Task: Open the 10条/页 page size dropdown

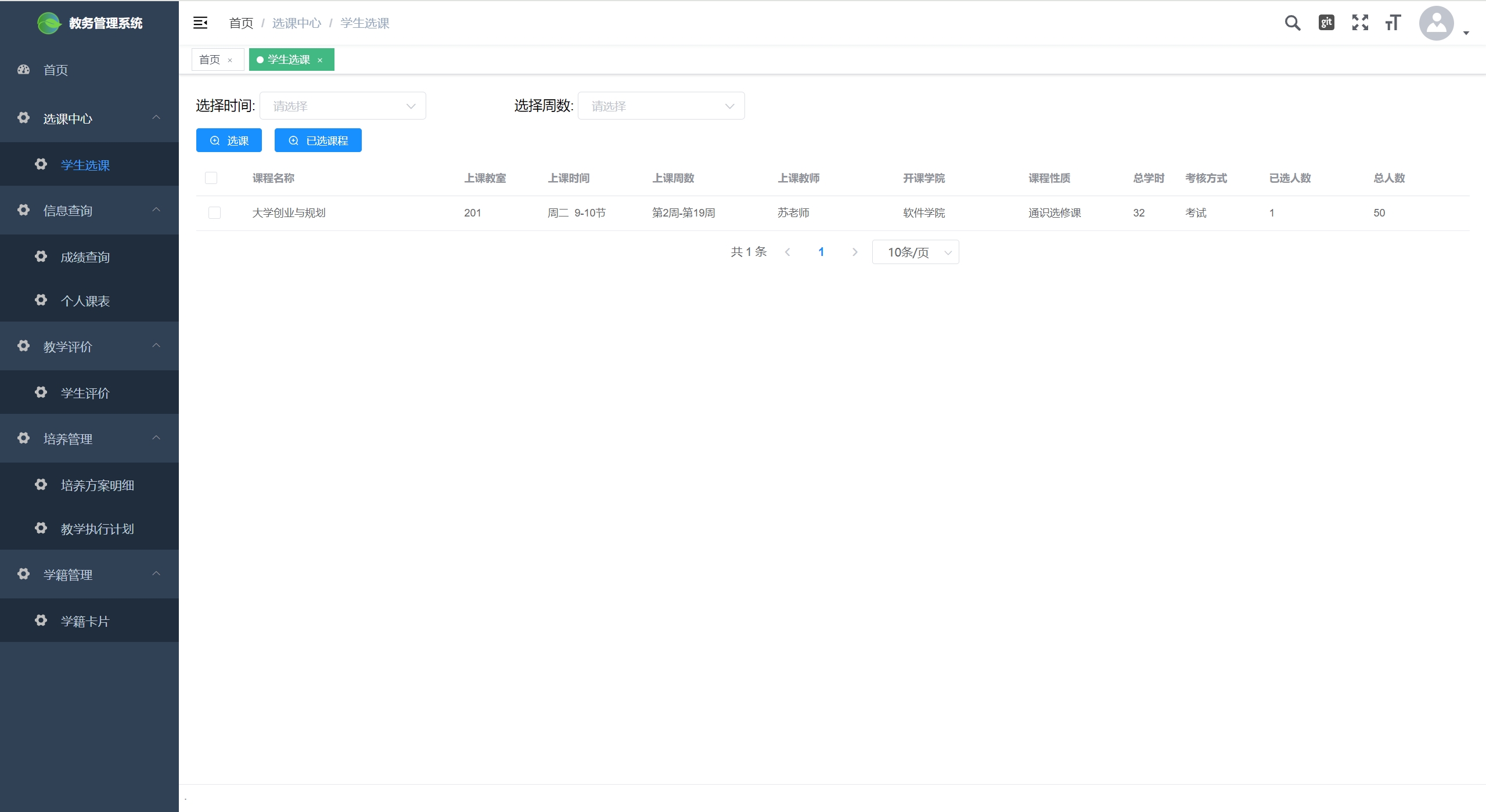Action: pyautogui.click(x=915, y=252)
